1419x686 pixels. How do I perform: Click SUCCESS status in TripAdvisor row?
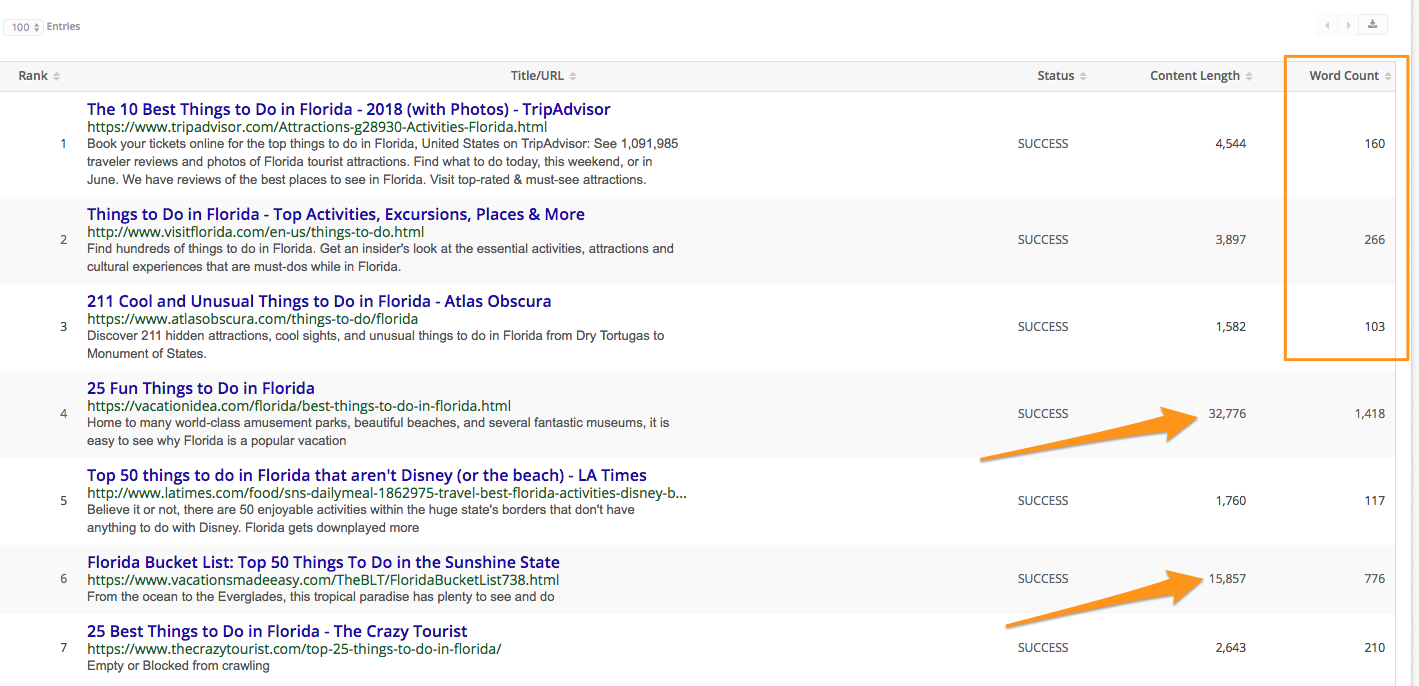tap(1043, 144)
